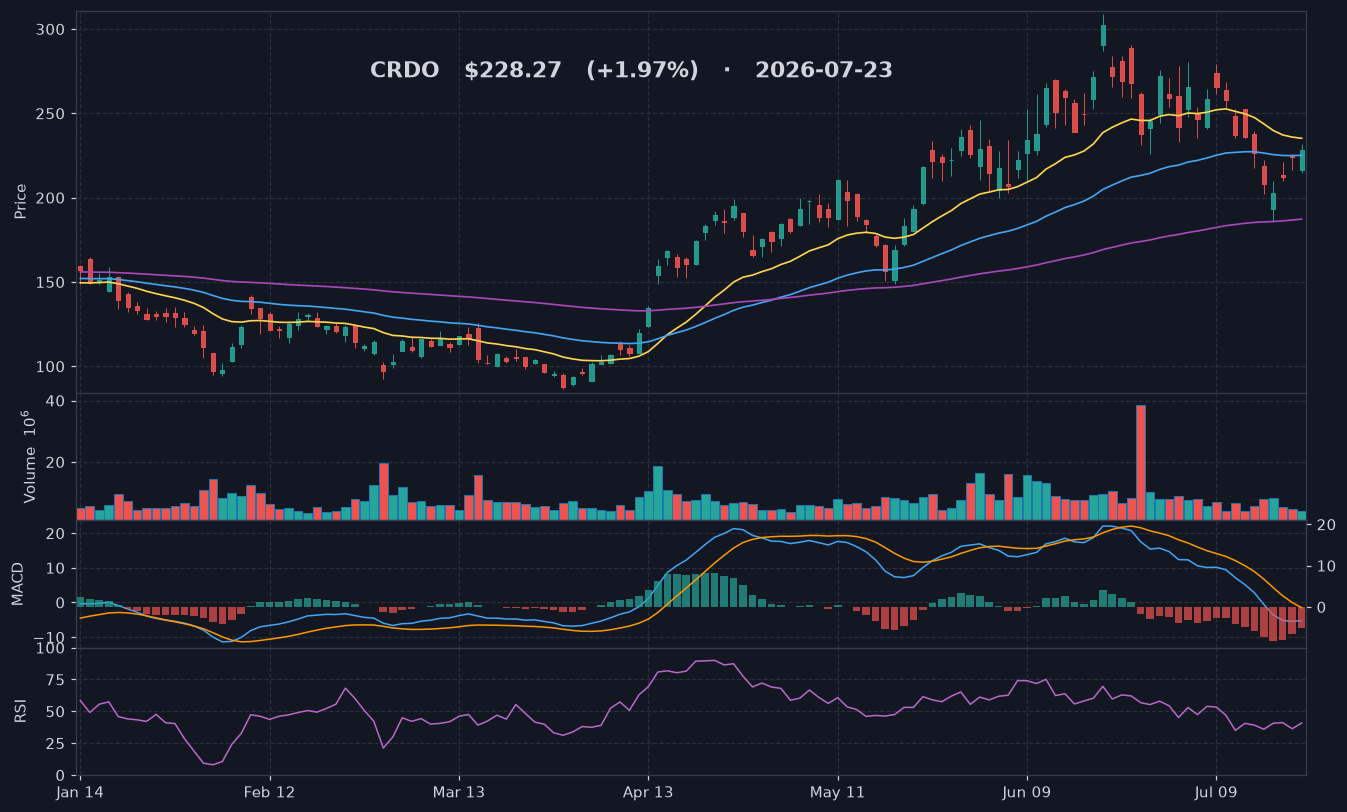Image resolution: width=1347 pixels, height=812 pixels.
Task: Click the 100 tick on the Price axis
Action: [52, 367]
